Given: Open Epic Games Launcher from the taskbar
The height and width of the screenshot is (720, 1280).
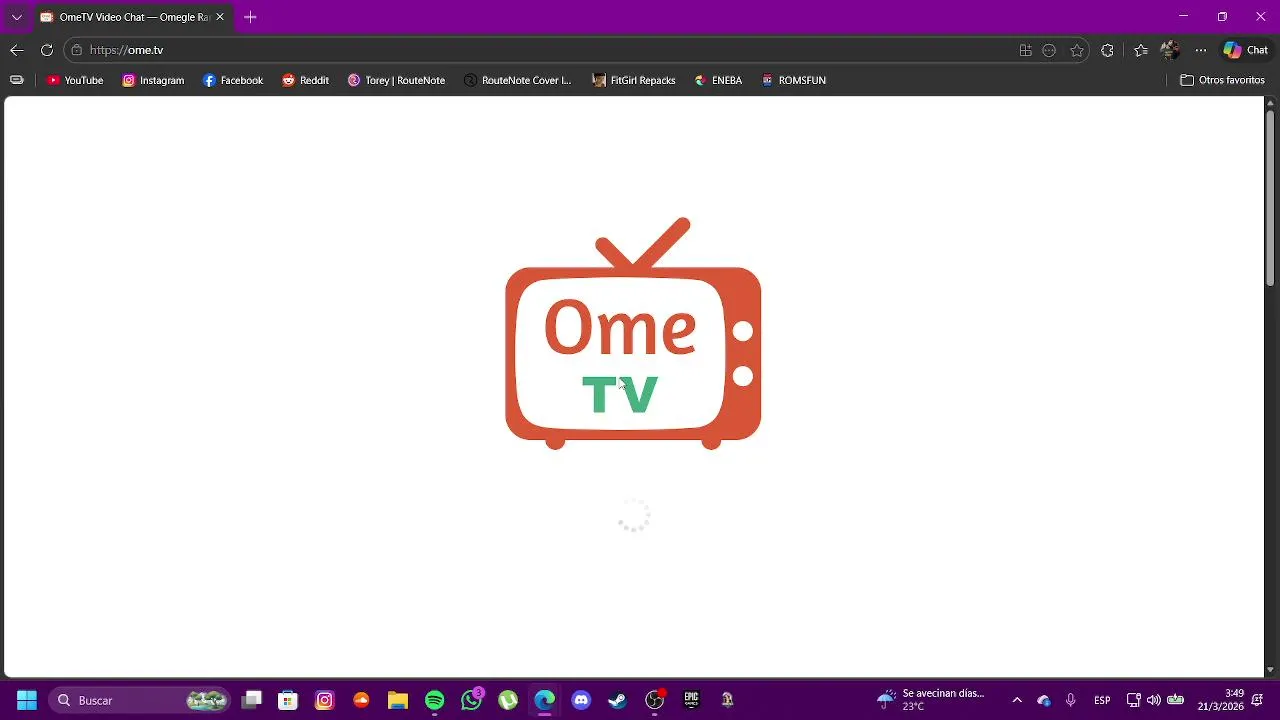Looking at the screenshot, I should [x=691, y=700].
